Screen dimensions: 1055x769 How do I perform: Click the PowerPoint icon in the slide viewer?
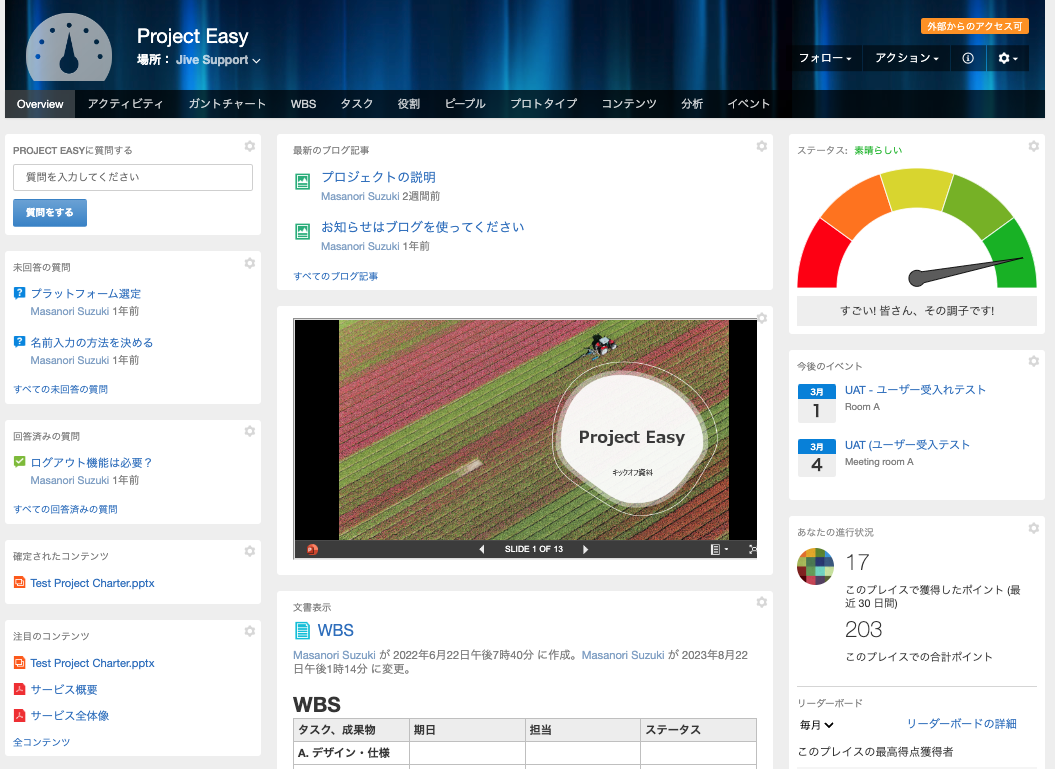click(312, 549)
